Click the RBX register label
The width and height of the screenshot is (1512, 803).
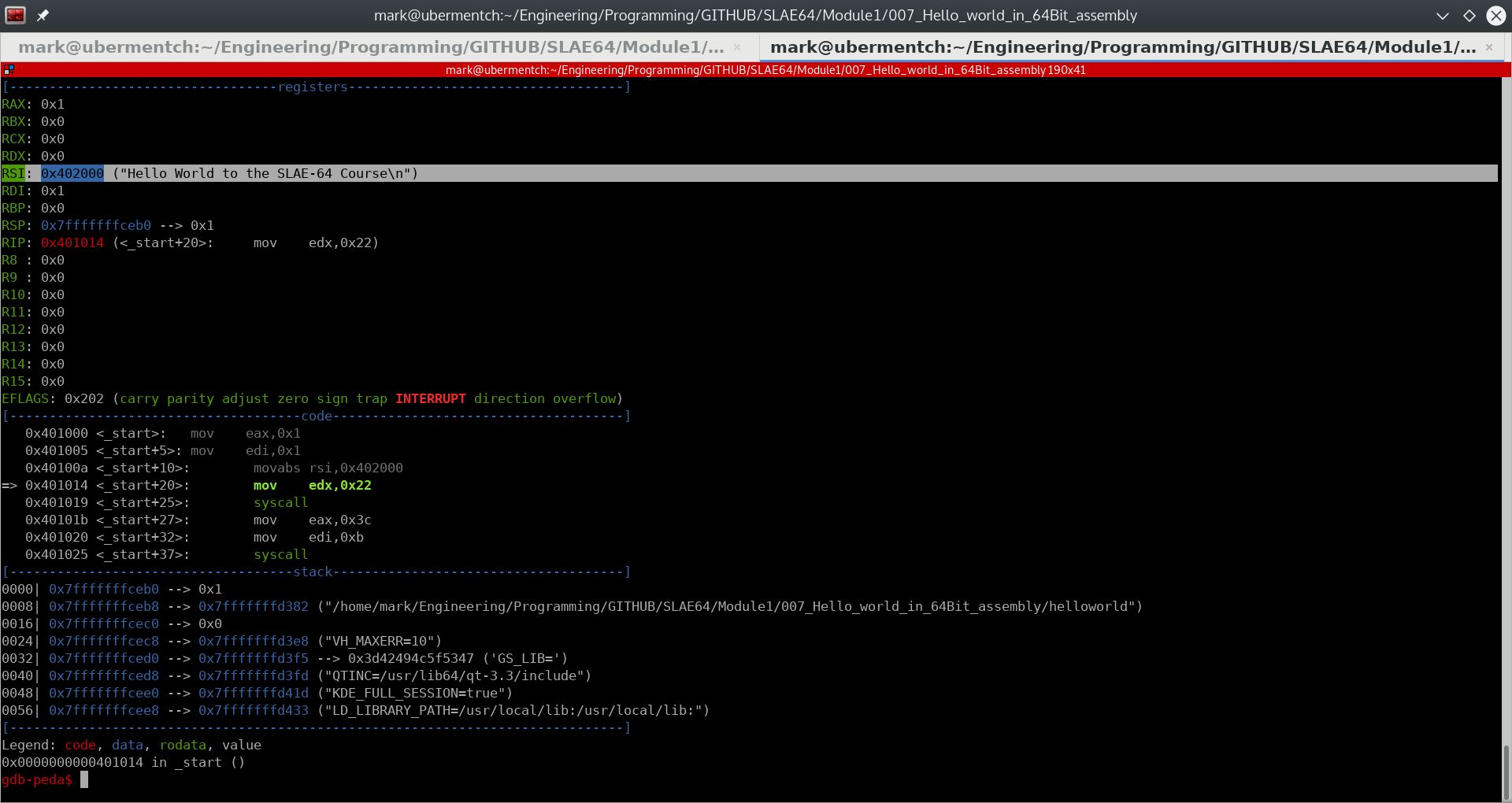coord(13,121)
